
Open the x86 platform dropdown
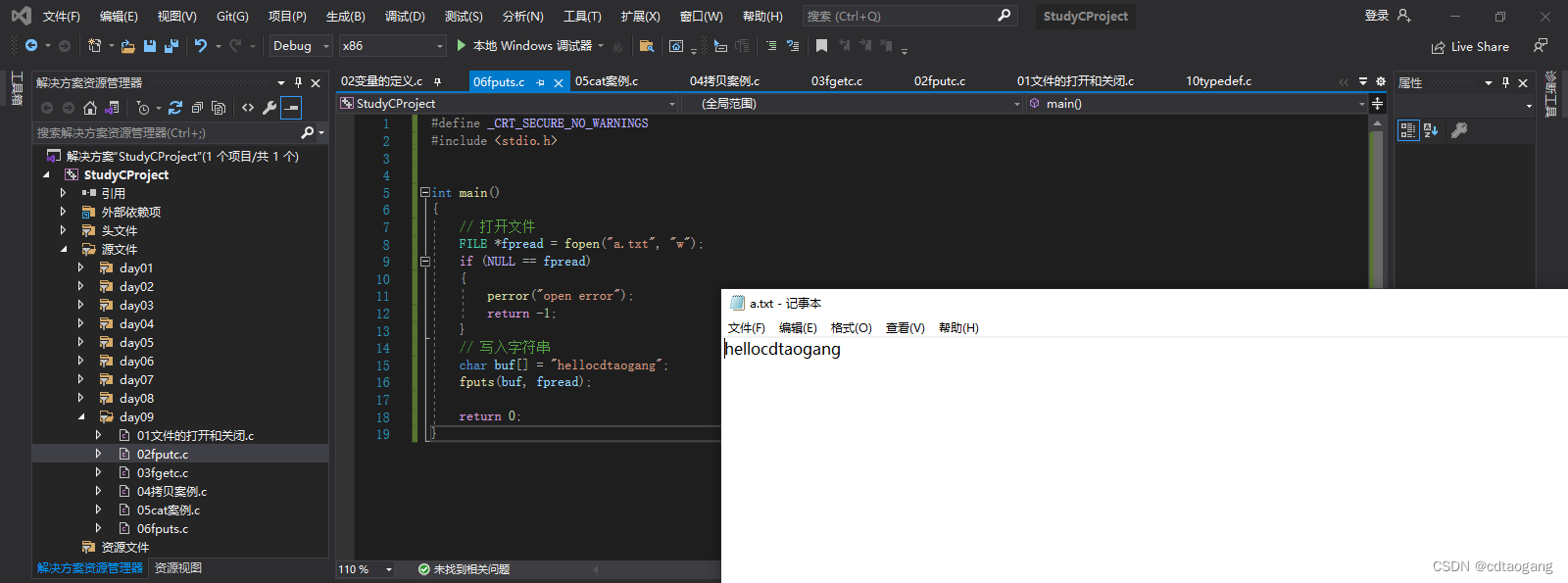[x=392, y=46]
